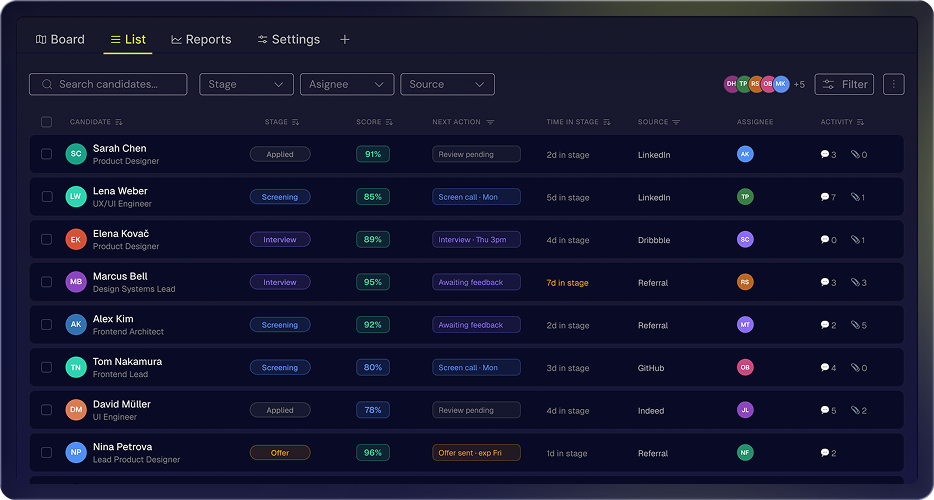The width and height of the screenshot is (934, 500).
Task: Click the AK assignee avatar for Sarah Chen
Action: 745,154
